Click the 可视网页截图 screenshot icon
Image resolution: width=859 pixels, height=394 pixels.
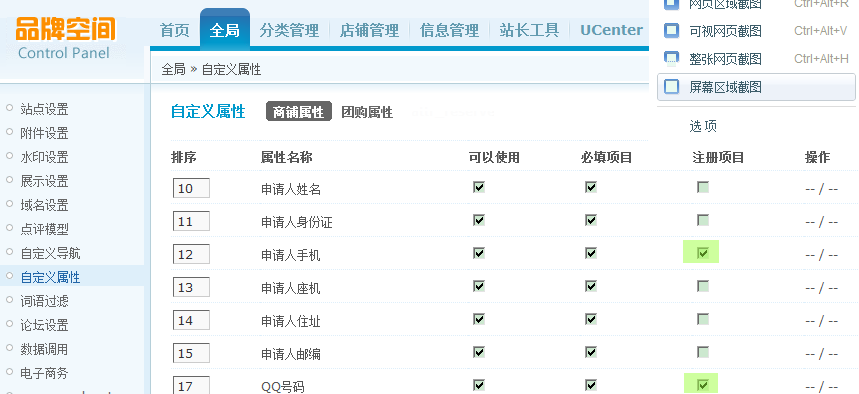tap(672, 31)
